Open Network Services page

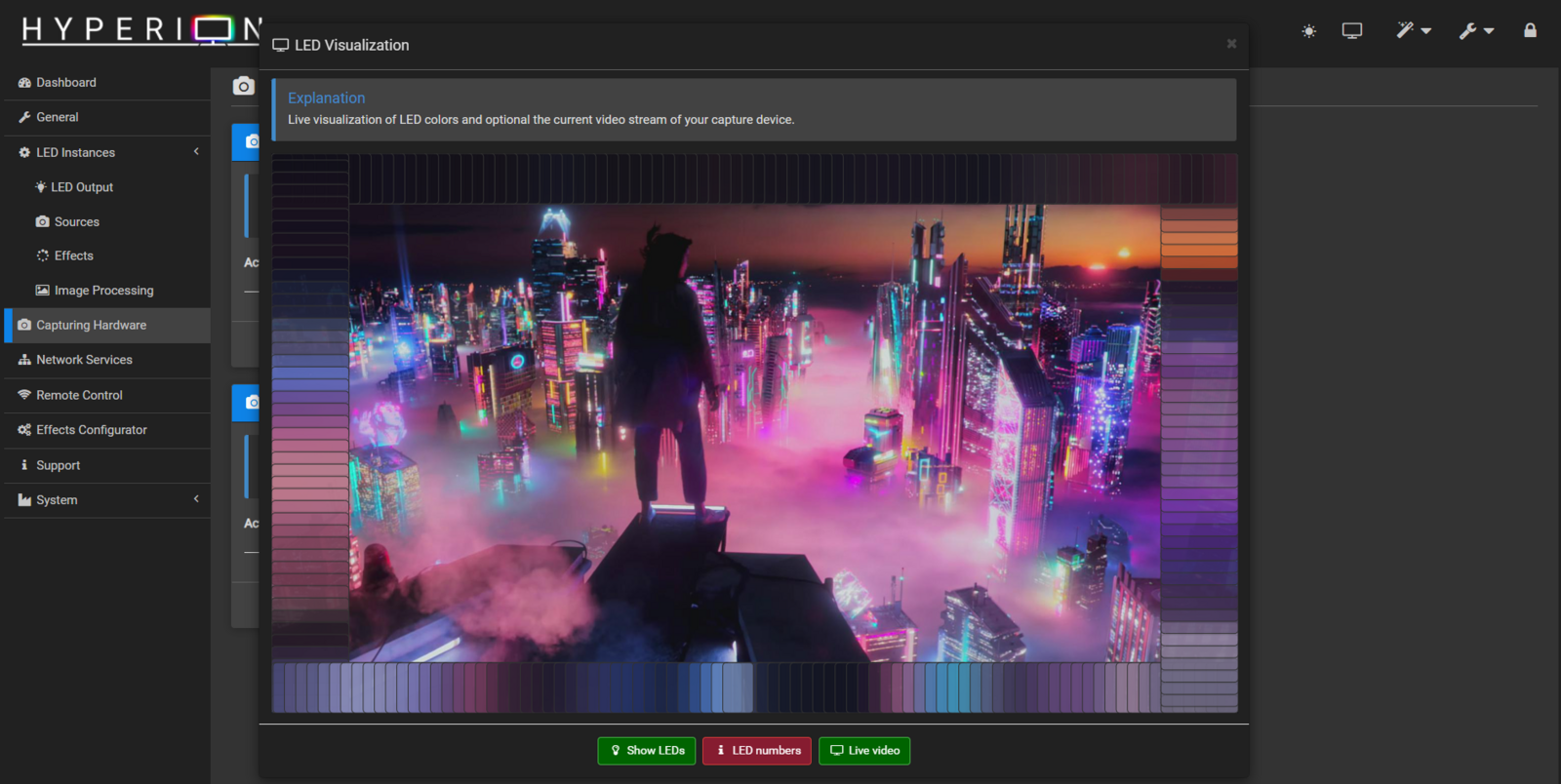(x=84, y=360)
